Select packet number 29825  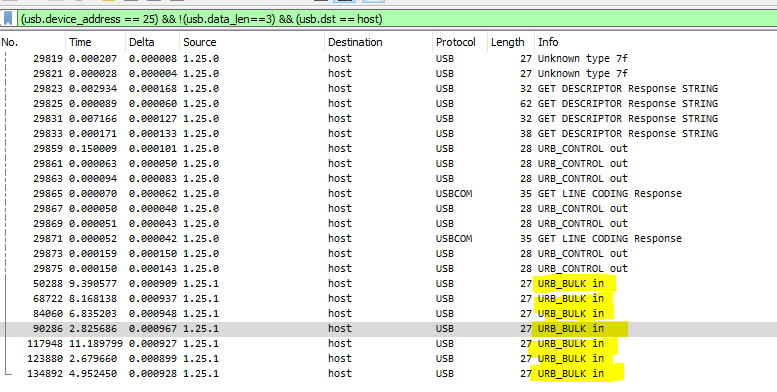click(388, 104)
